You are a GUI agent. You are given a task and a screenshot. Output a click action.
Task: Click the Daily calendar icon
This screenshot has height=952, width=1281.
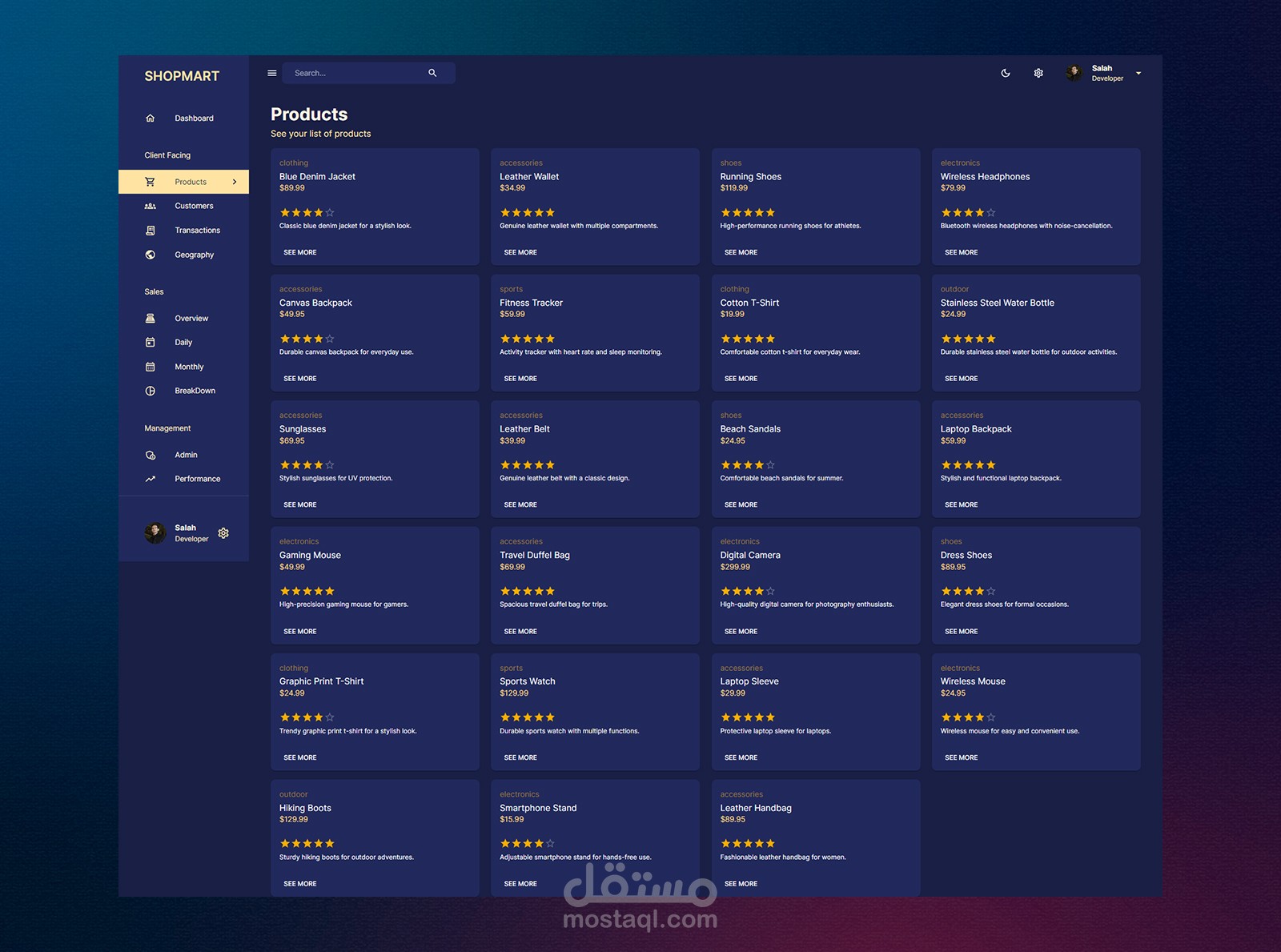(x=151, y=342)
